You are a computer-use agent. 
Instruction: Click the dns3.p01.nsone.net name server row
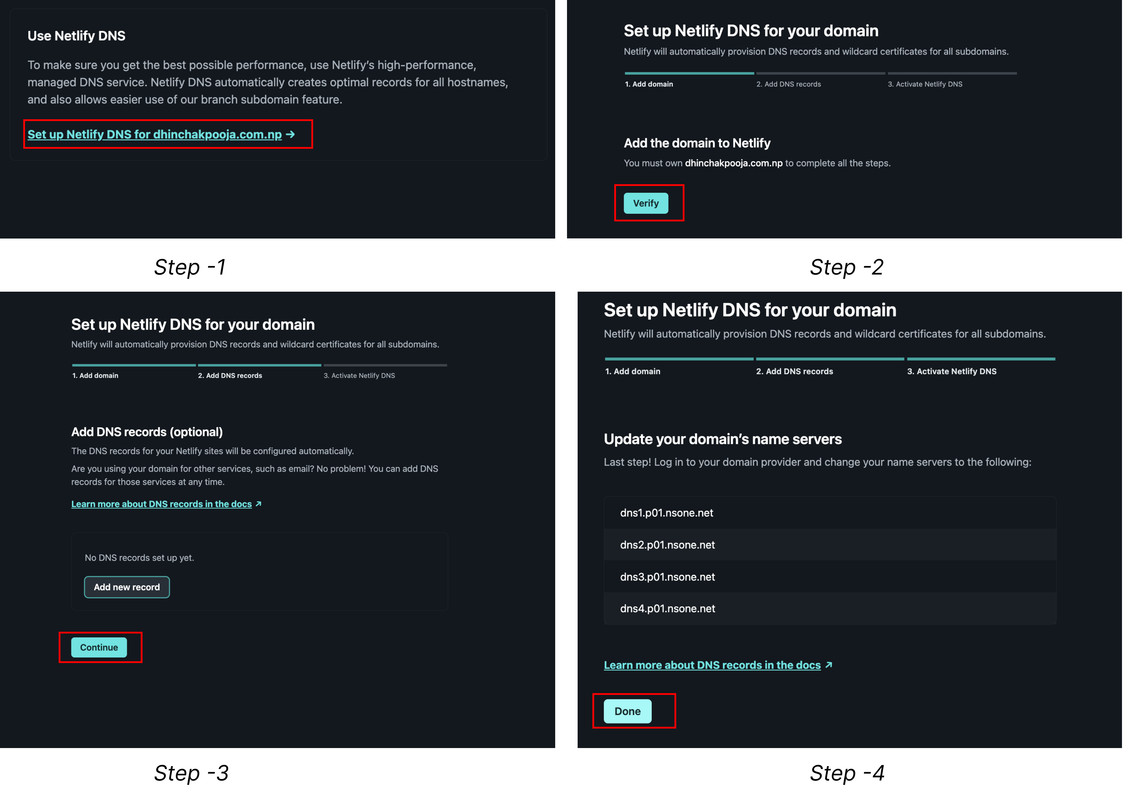[x=830, y=576]
